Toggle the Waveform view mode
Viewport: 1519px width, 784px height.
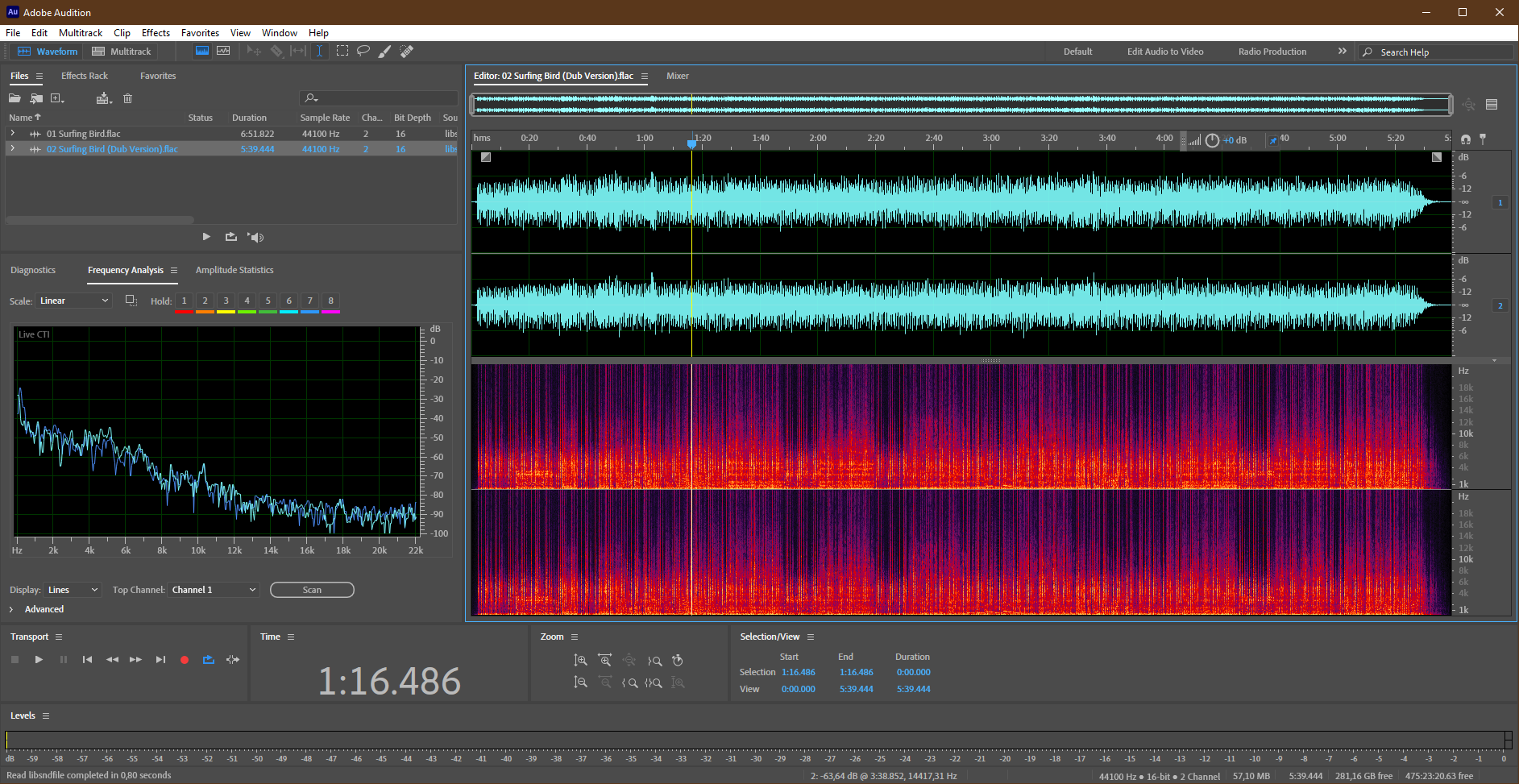pos(48,51)
